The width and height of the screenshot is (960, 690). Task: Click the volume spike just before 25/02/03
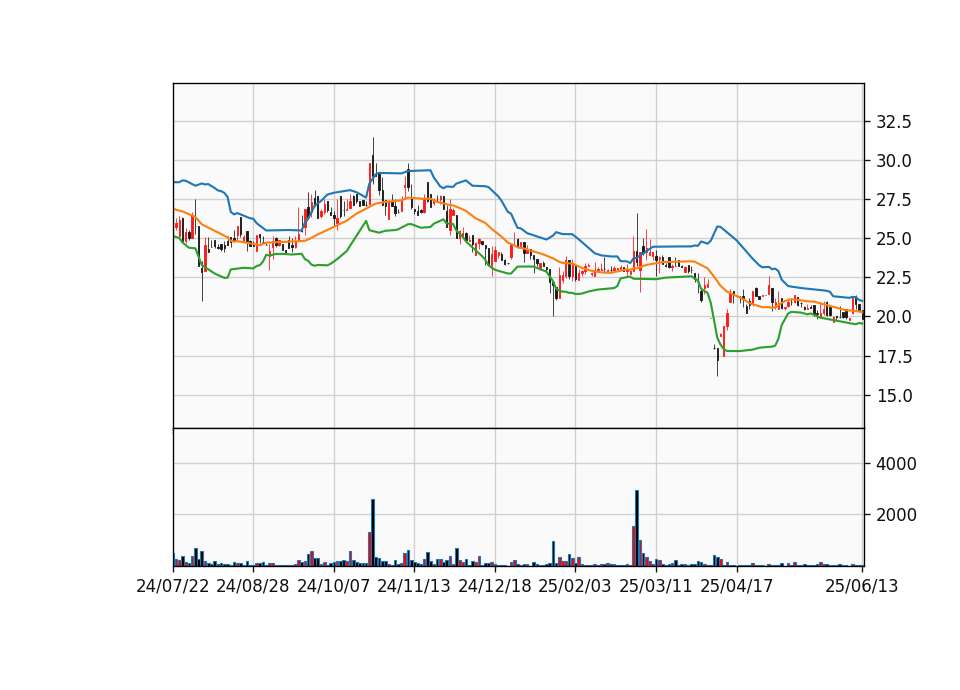[553, 553]
